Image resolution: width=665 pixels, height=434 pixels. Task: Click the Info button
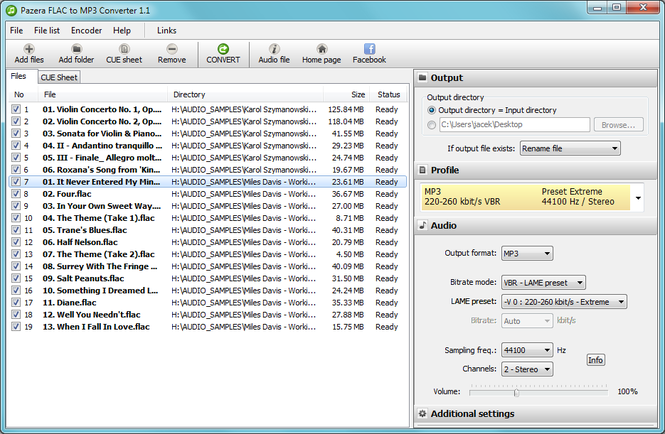click(x=595, y=360)
